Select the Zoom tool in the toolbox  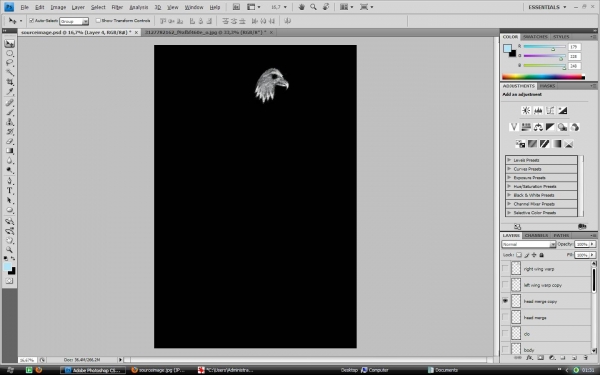pos(10,250)
